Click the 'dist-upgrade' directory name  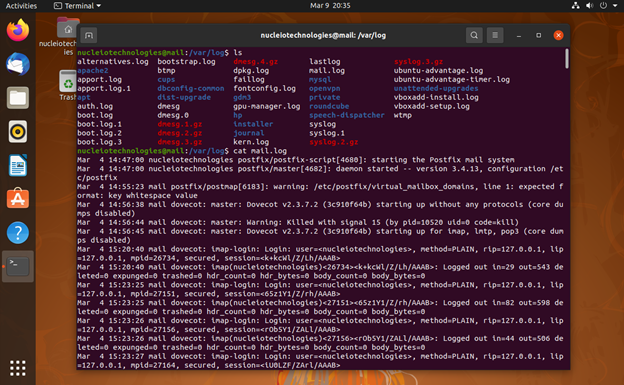184,98
